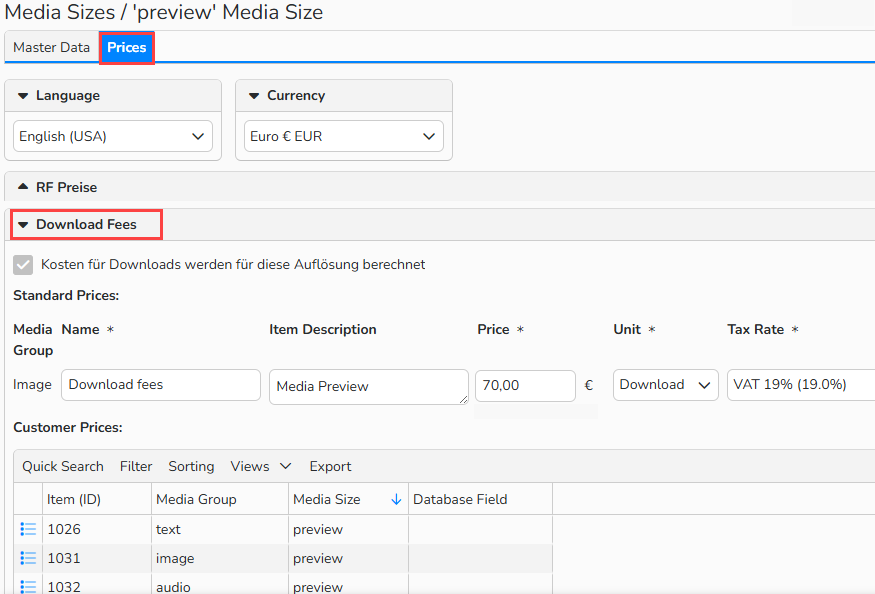Open the Views dropdown menu
875x594 pixels.
261,466
